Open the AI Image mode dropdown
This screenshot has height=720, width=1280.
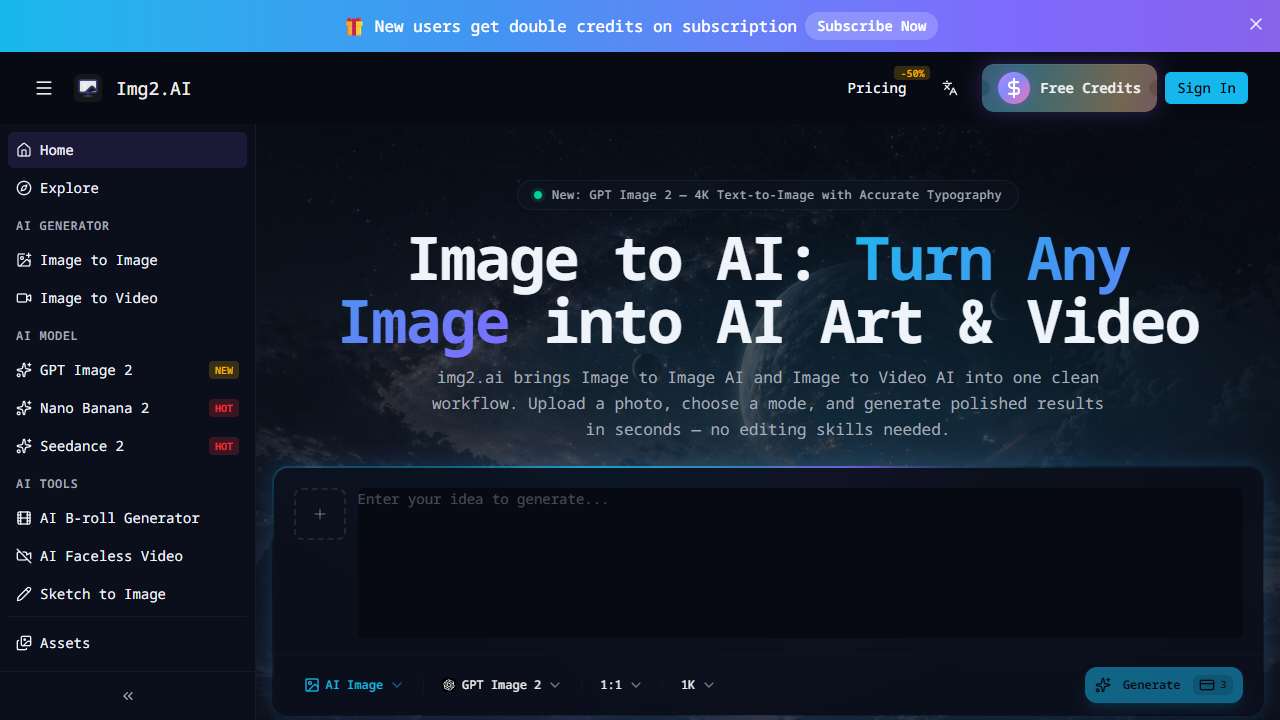click(x=354, y=685)
